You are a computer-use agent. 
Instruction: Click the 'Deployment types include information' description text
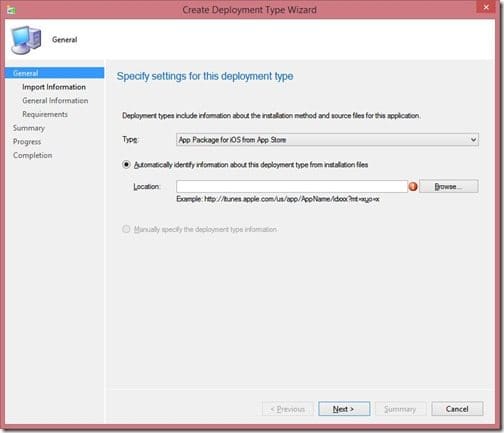tap(271, 116)
